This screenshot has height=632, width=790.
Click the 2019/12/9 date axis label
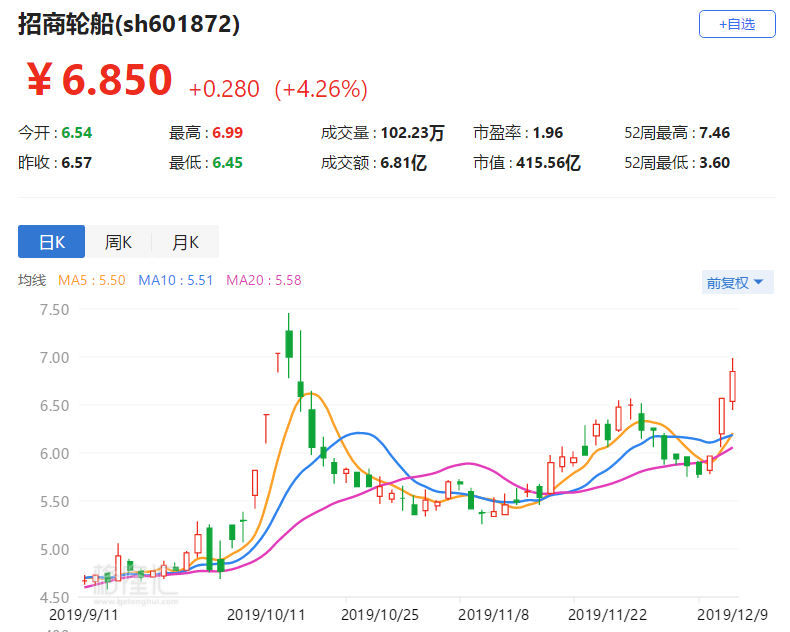[732, 615]
